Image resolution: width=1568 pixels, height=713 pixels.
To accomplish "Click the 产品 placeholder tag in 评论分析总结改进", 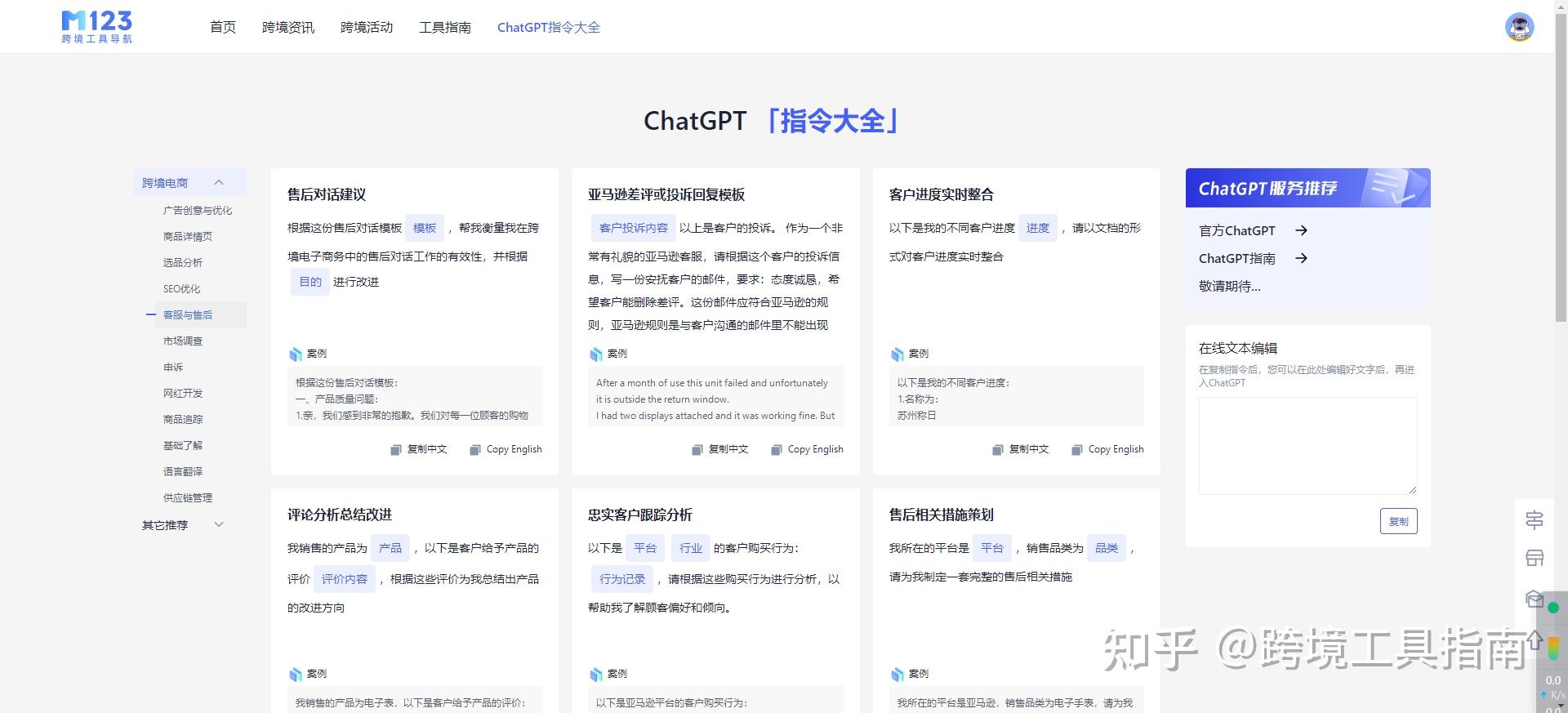I will tap(390, 548).
